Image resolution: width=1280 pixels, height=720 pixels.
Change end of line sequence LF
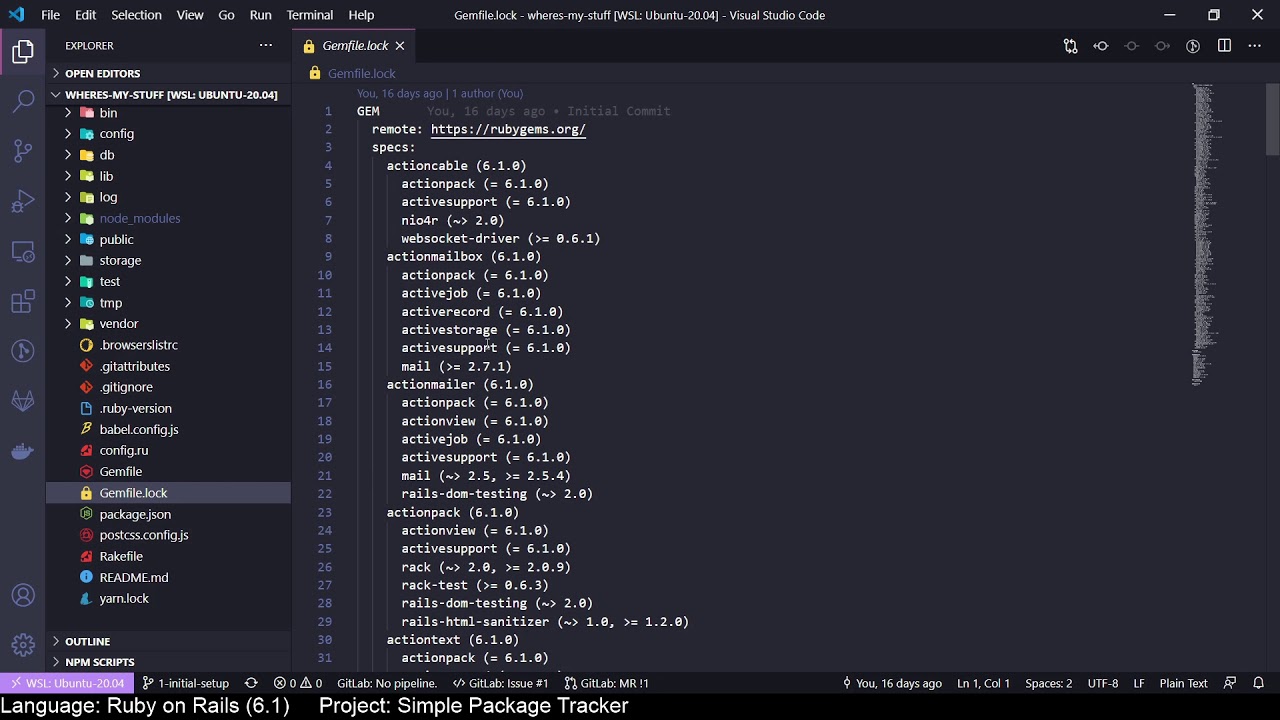point(1139,683)
